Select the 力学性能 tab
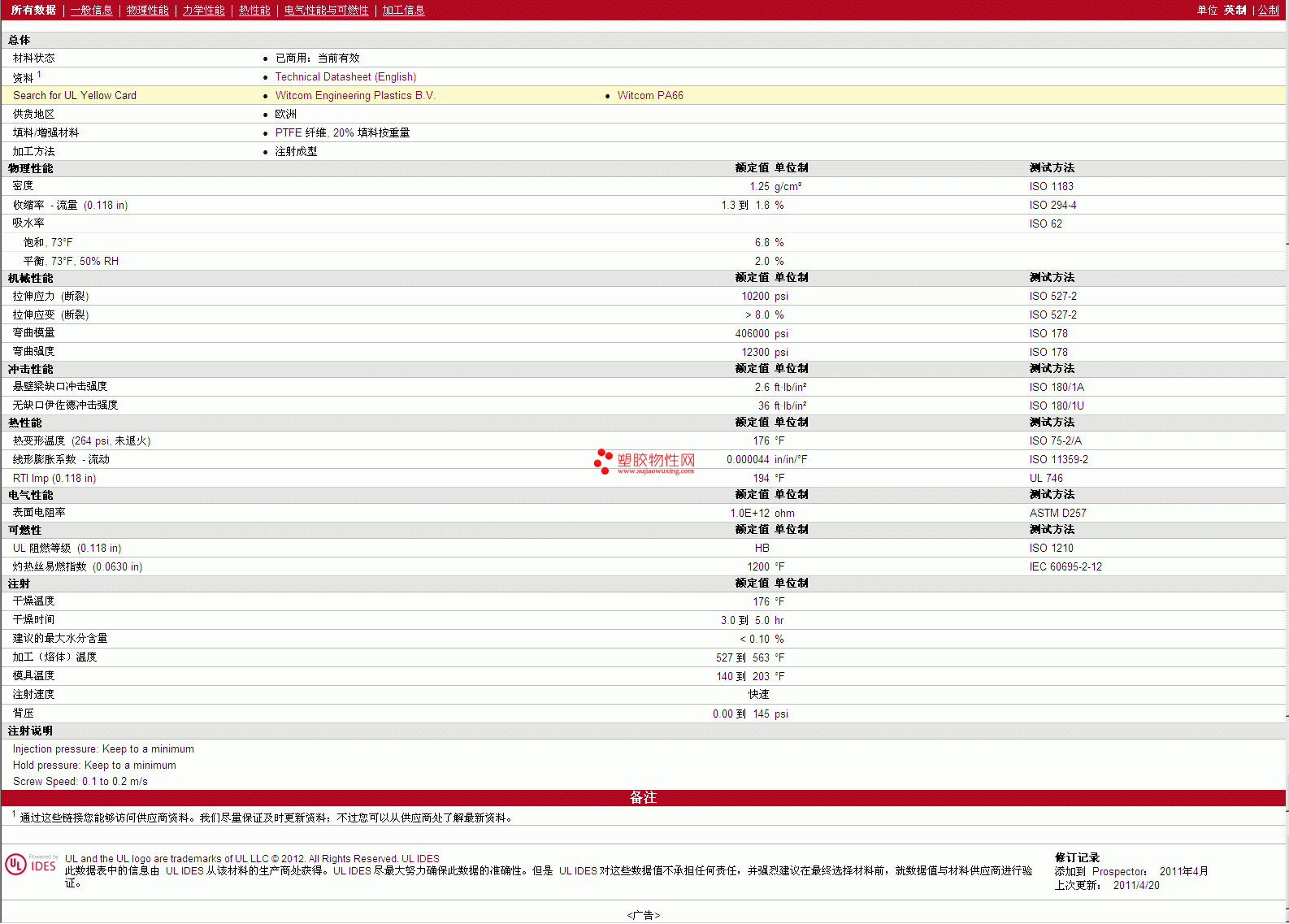The height and width of the screenshot is (924, 1289). 203,11
